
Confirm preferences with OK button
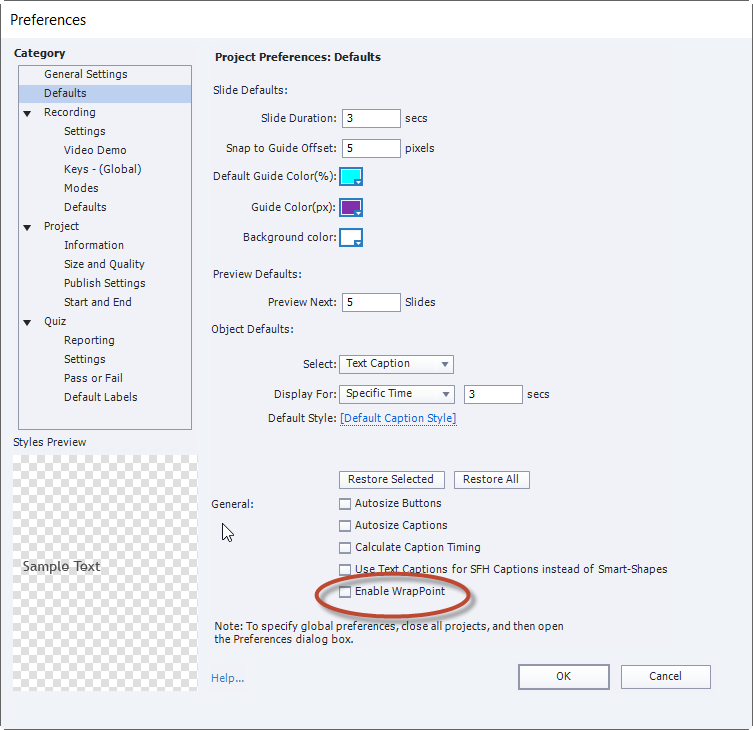point(563,677)
